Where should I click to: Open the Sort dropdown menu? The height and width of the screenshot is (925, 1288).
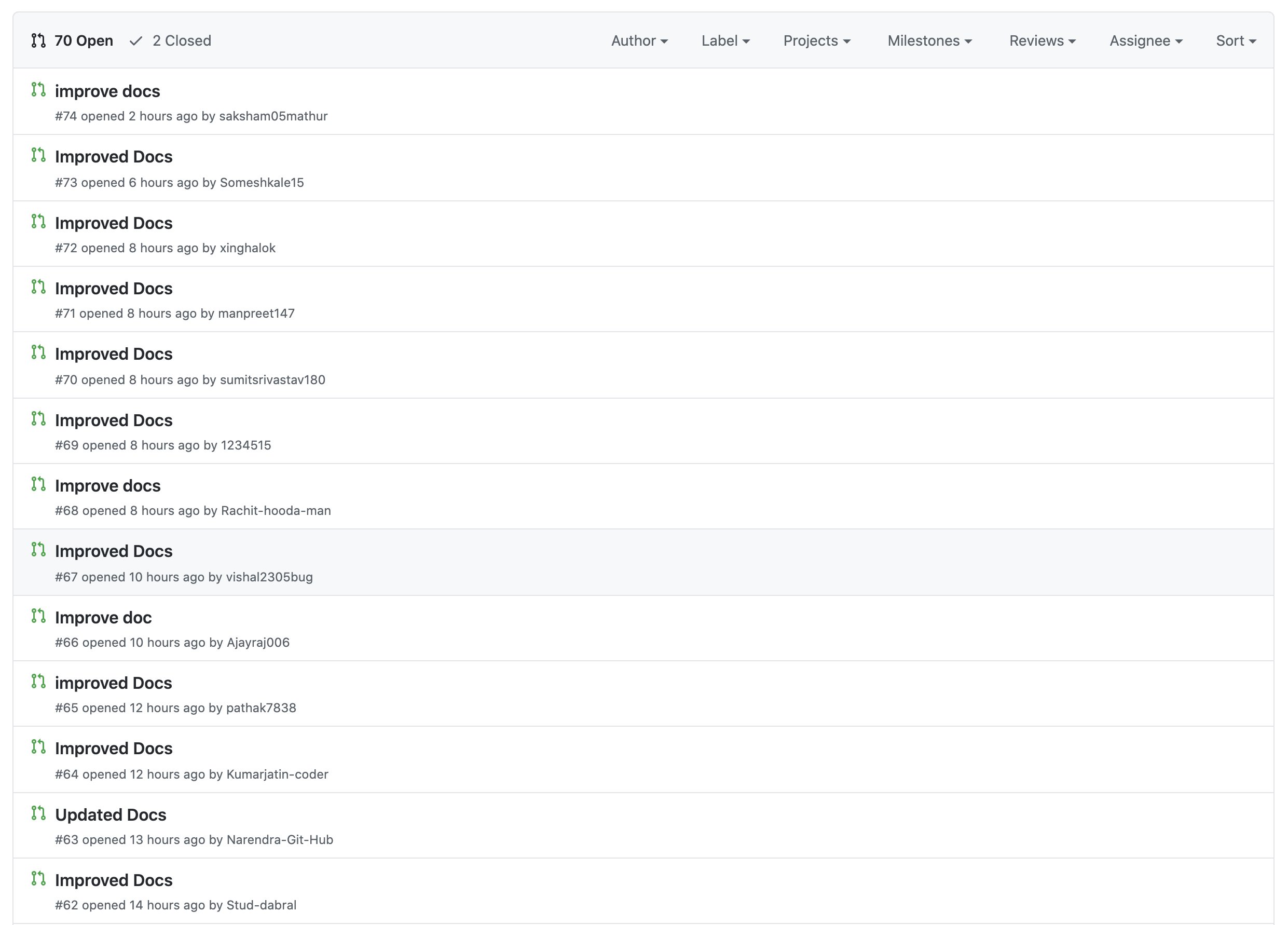point(1235,41)
